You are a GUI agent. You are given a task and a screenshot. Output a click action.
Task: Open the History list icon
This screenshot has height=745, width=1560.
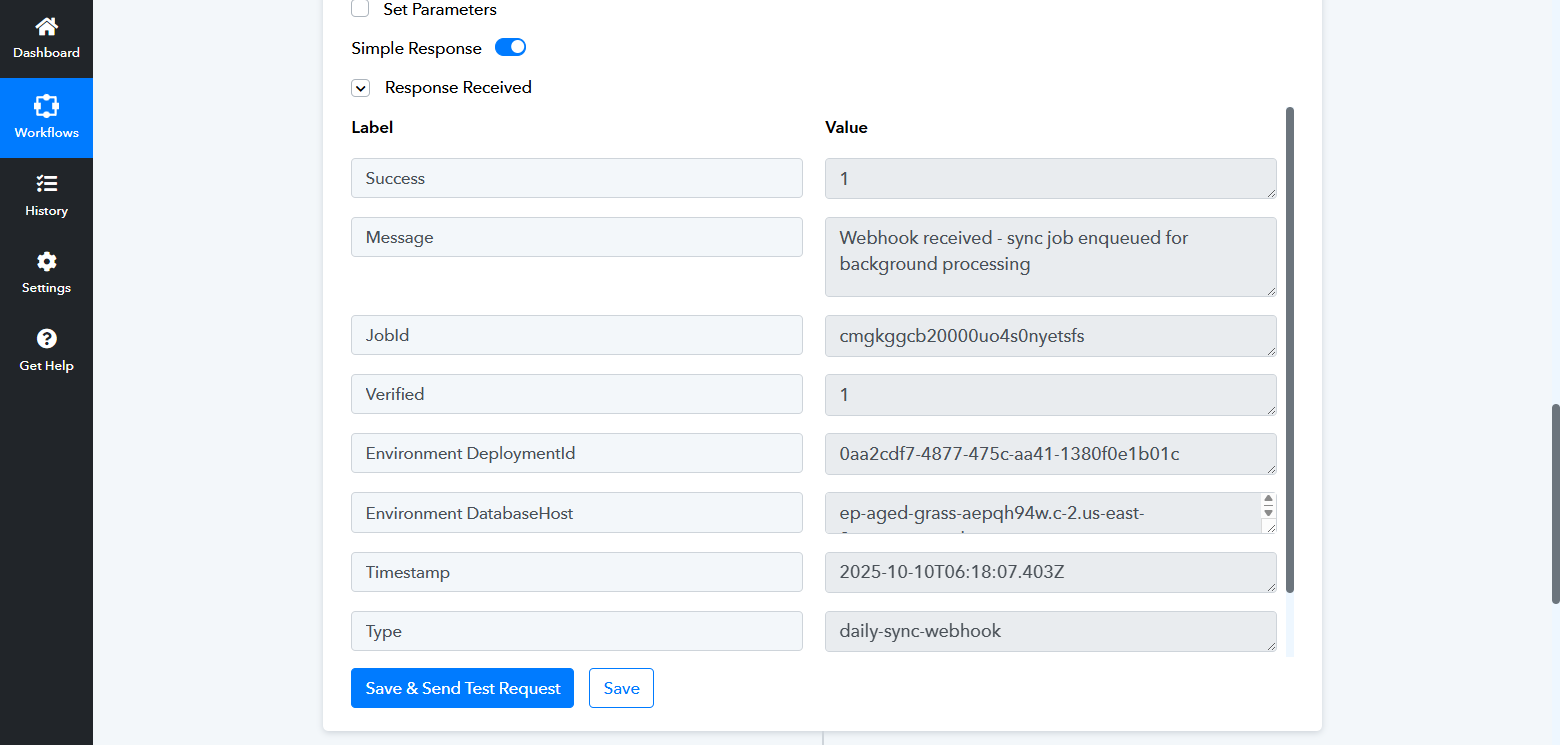[46, 184]
